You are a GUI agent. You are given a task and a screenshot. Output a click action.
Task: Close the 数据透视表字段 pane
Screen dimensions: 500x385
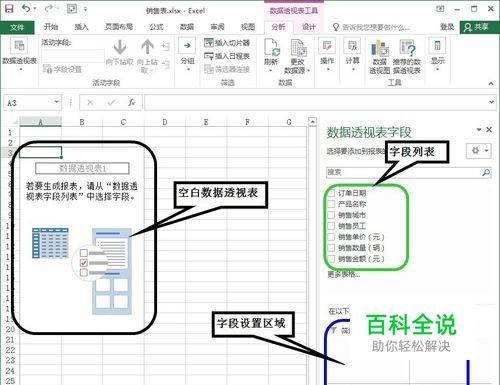(489, 129)
